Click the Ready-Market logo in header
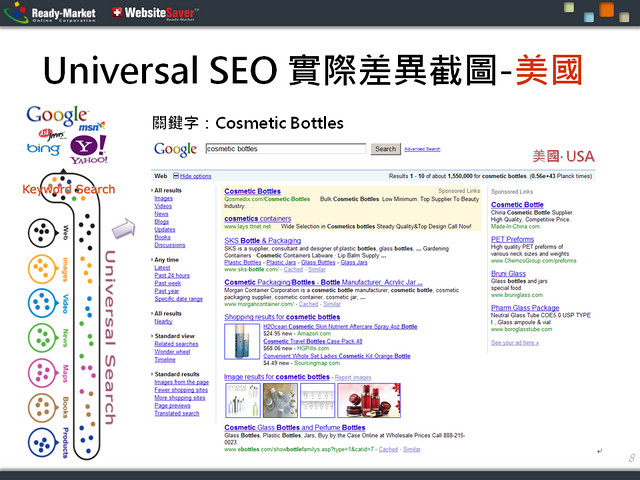This screenshot has height=480, width=640. pos(50,13)
